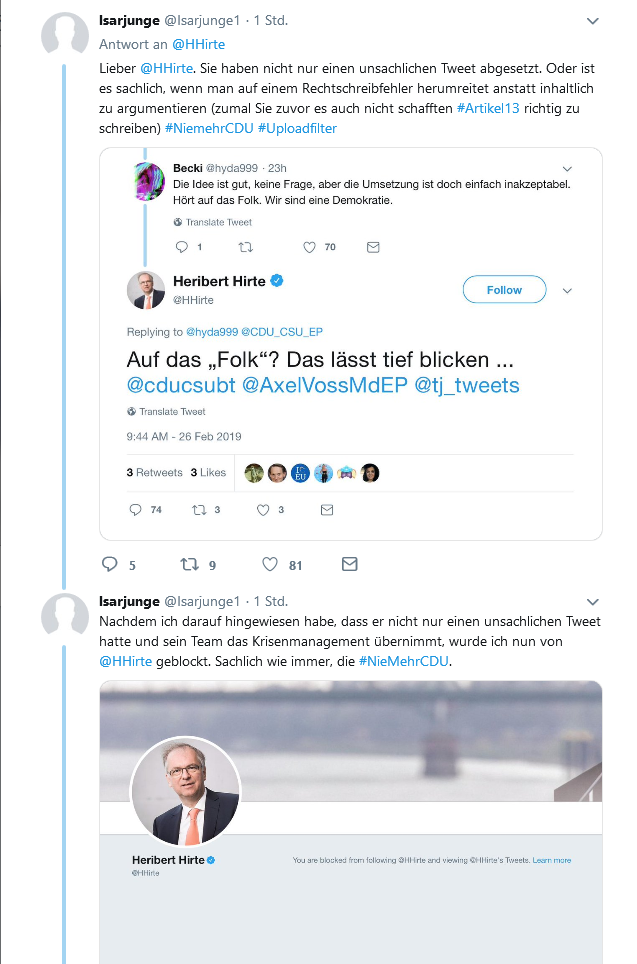Click reply icon on Becki's tweet
Screen dimensions: 637x964
pos(181,247)
